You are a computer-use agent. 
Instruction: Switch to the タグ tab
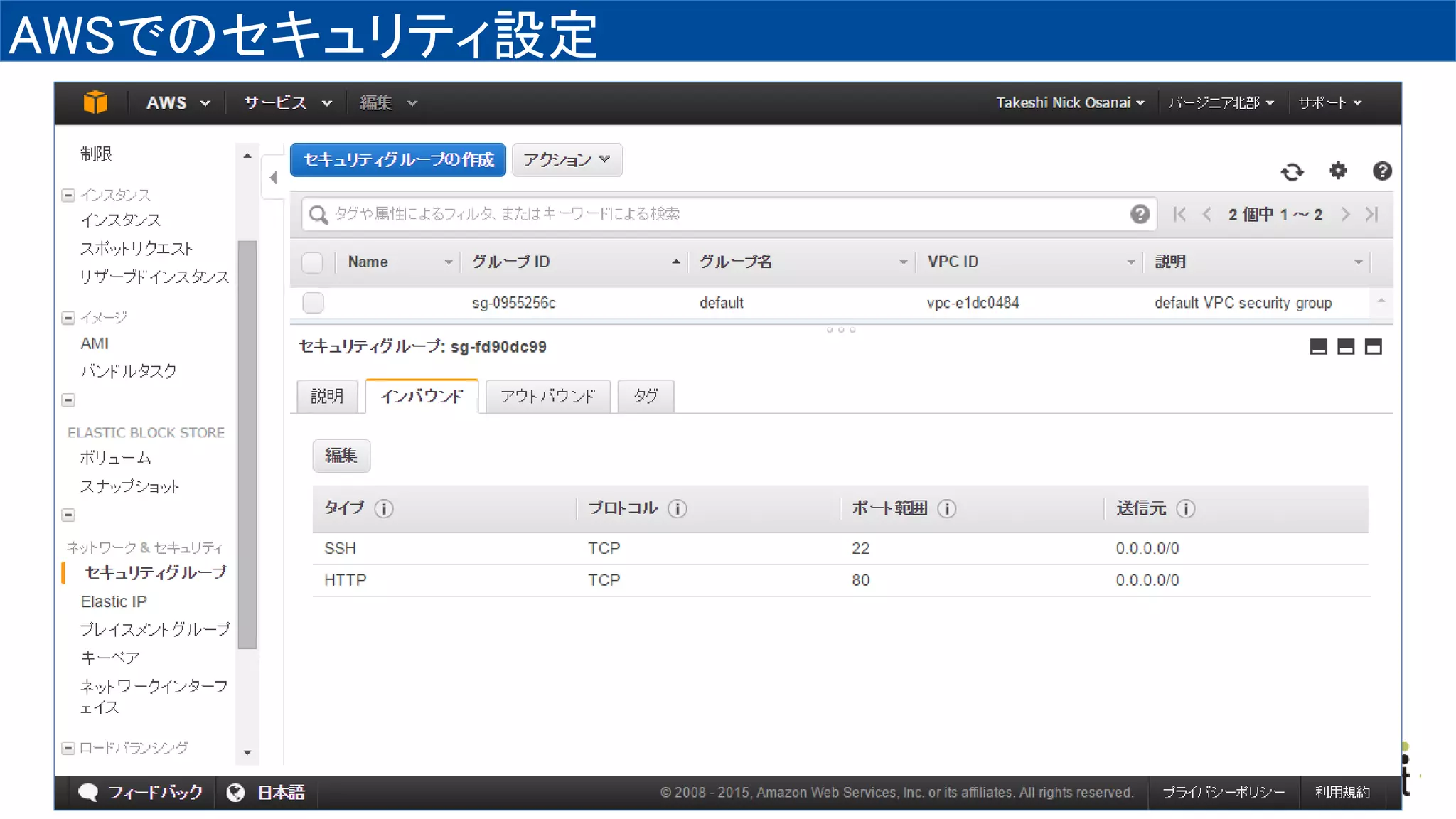pos(646,396)
